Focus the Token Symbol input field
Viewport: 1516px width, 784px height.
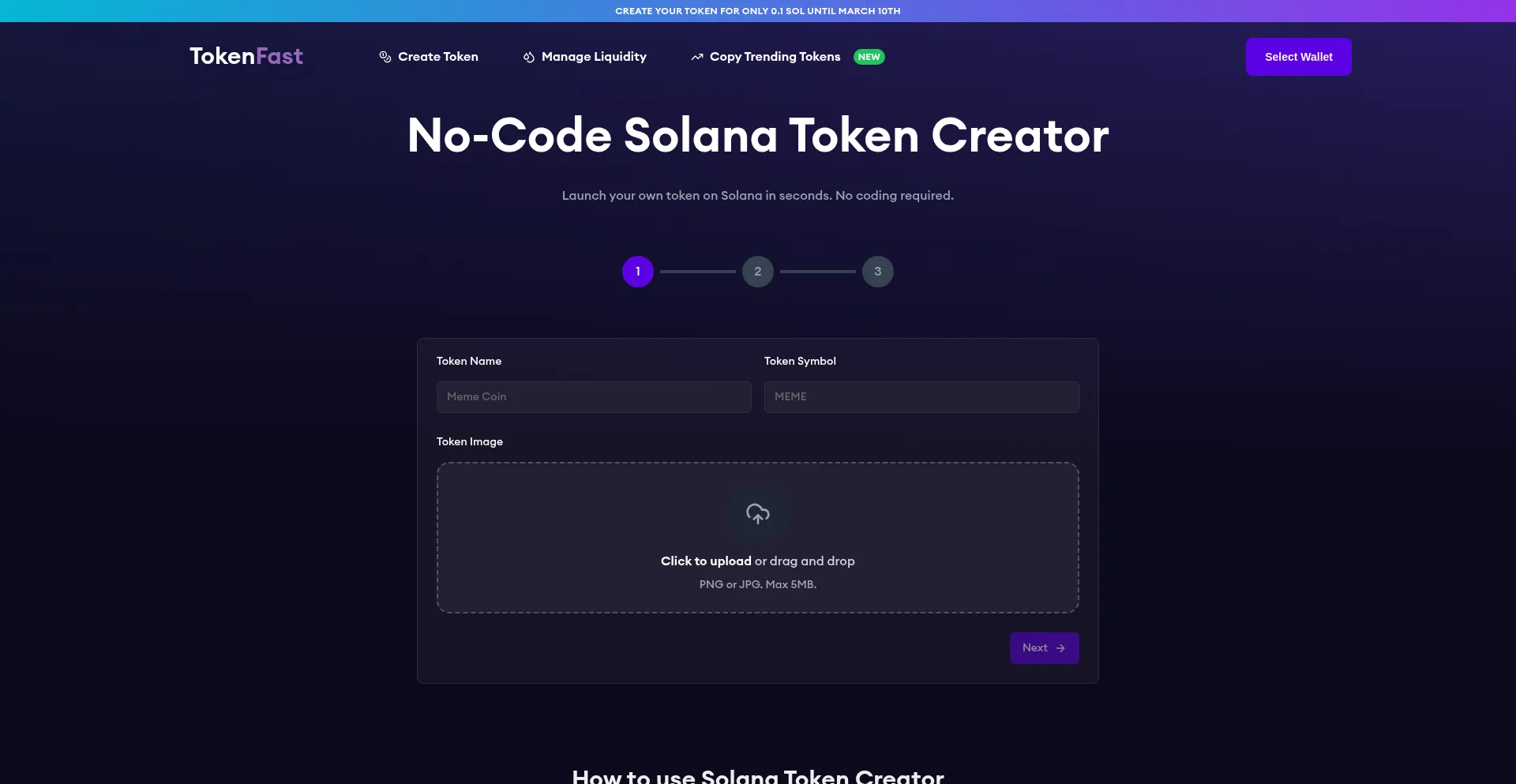click(x=921, y=397)
